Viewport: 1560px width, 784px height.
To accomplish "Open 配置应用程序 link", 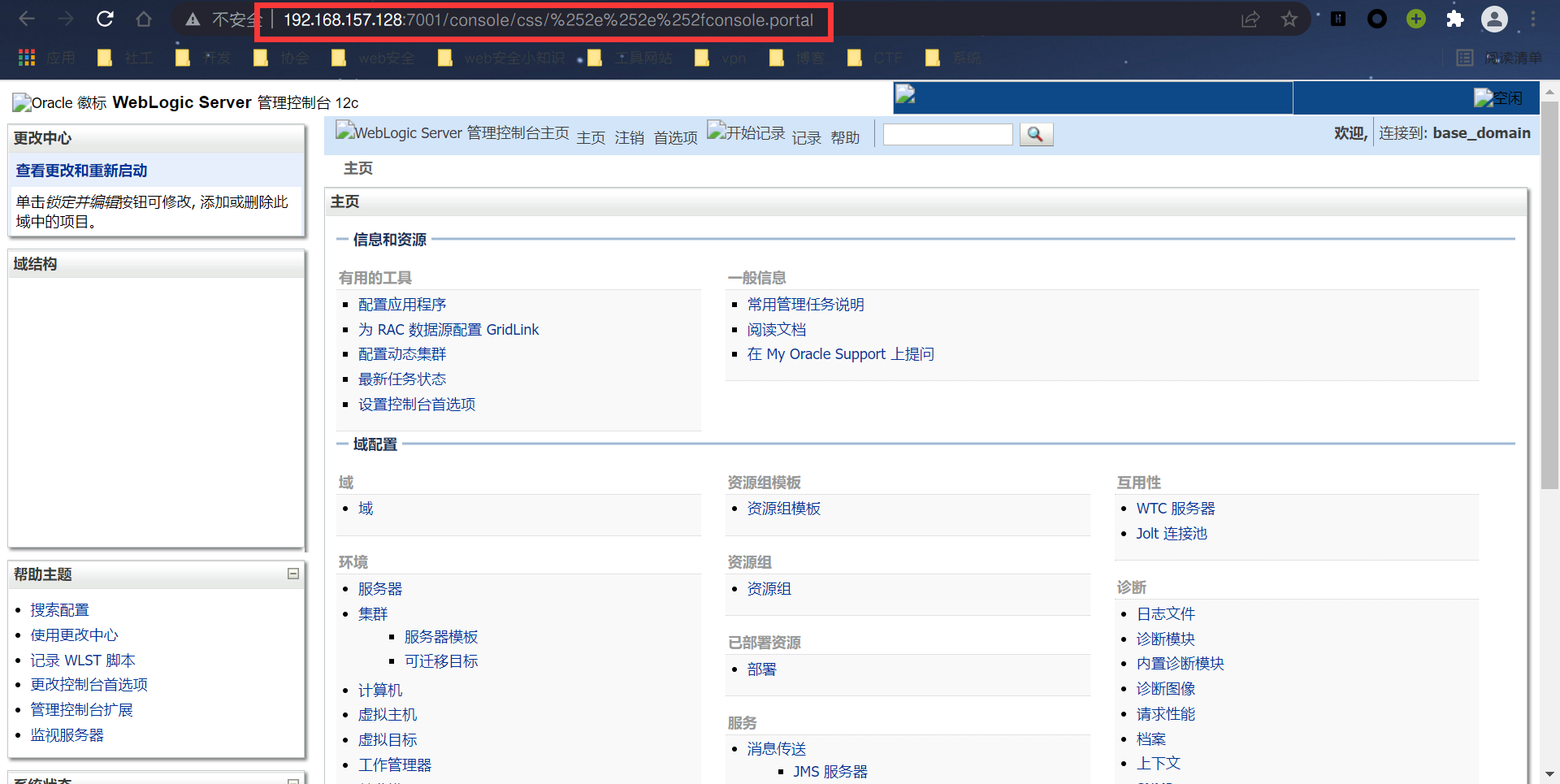I will pos(402,305).
